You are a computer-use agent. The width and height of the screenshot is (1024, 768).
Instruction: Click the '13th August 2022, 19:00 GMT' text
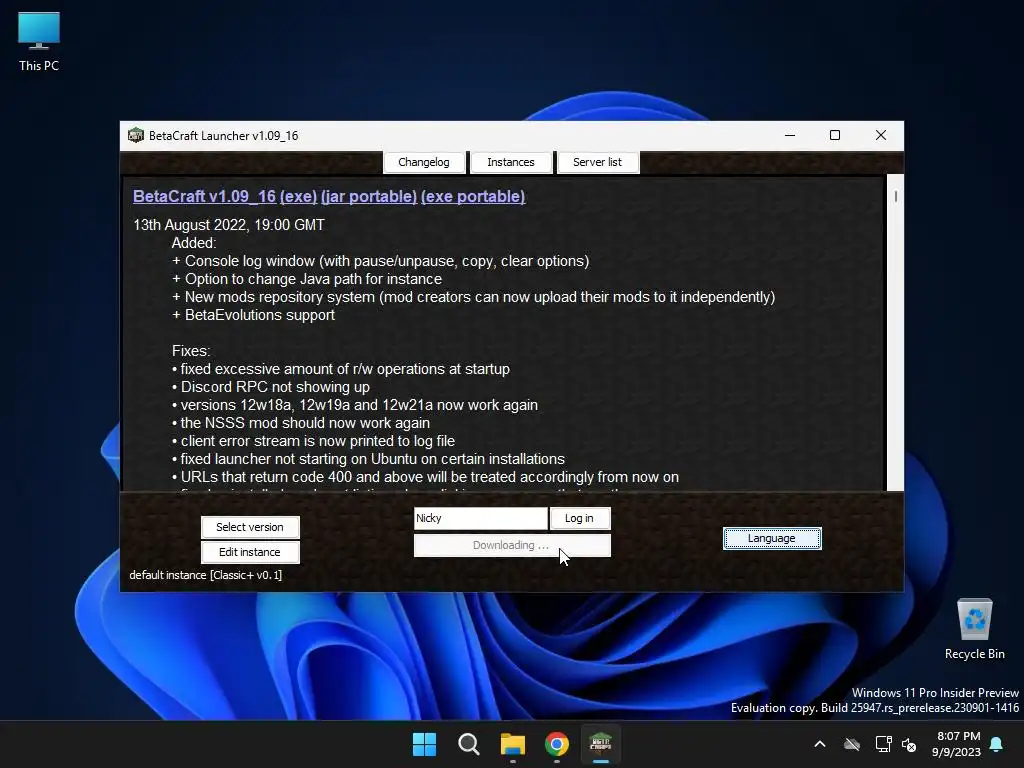(x=229, y=225)
